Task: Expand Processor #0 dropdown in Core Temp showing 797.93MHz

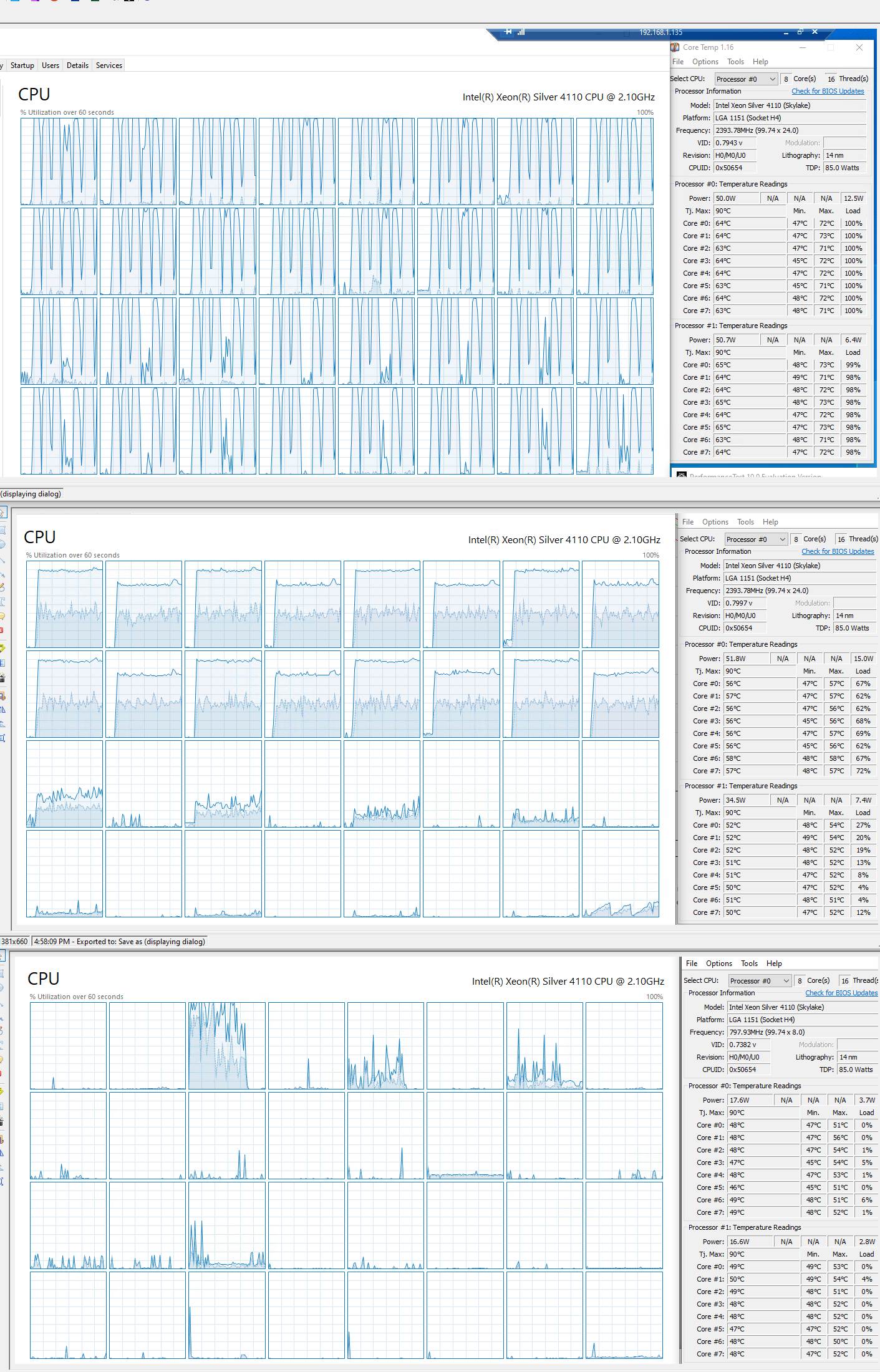Action: click(x=760, y=981)
